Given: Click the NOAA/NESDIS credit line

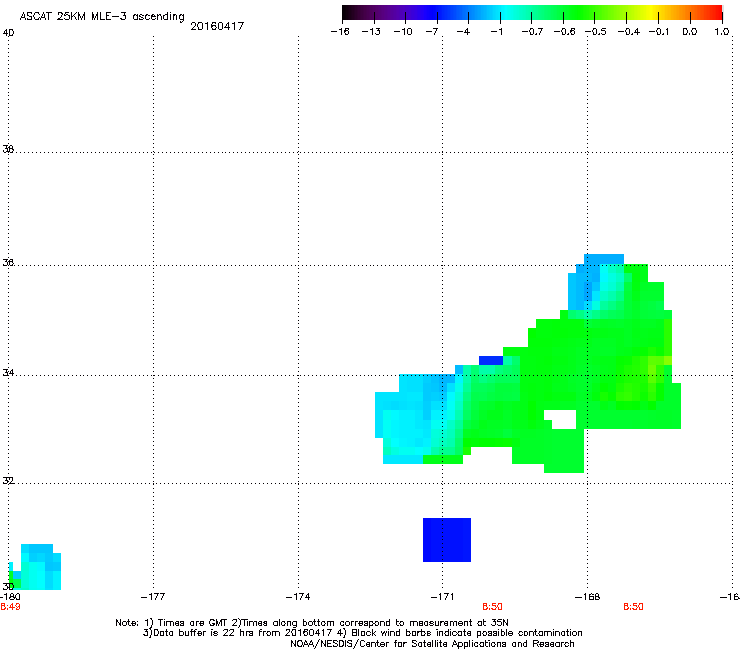Looking at the screenshot, I should point(432,644).
